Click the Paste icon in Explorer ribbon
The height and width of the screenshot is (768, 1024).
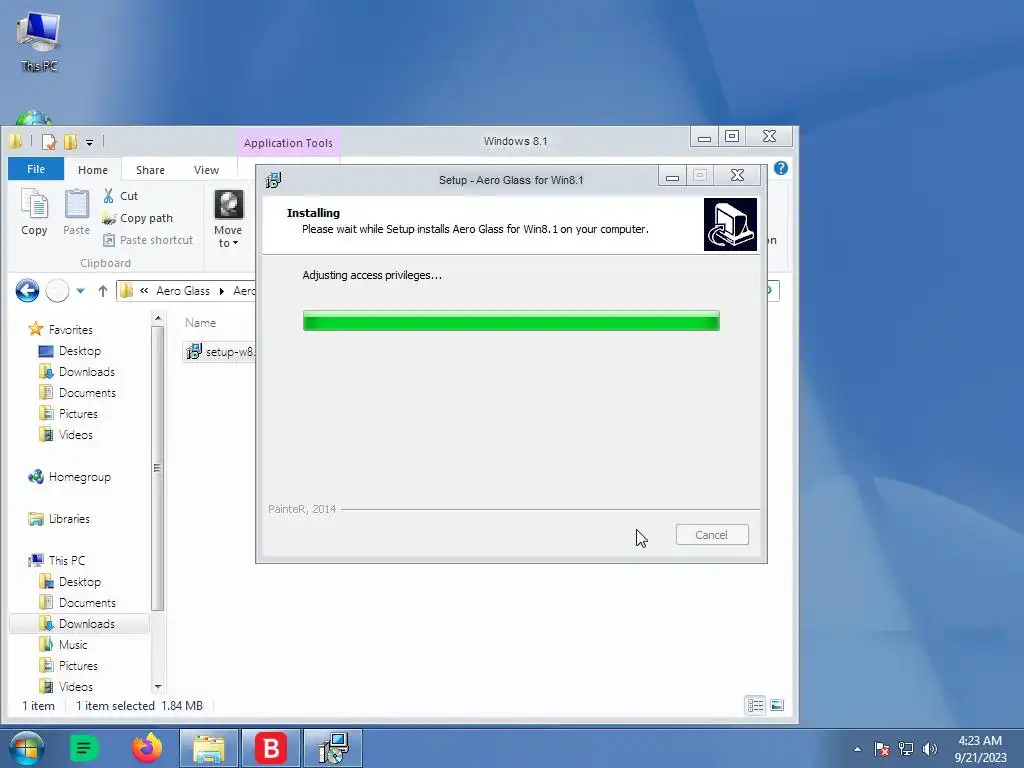(x=76, y=212)
